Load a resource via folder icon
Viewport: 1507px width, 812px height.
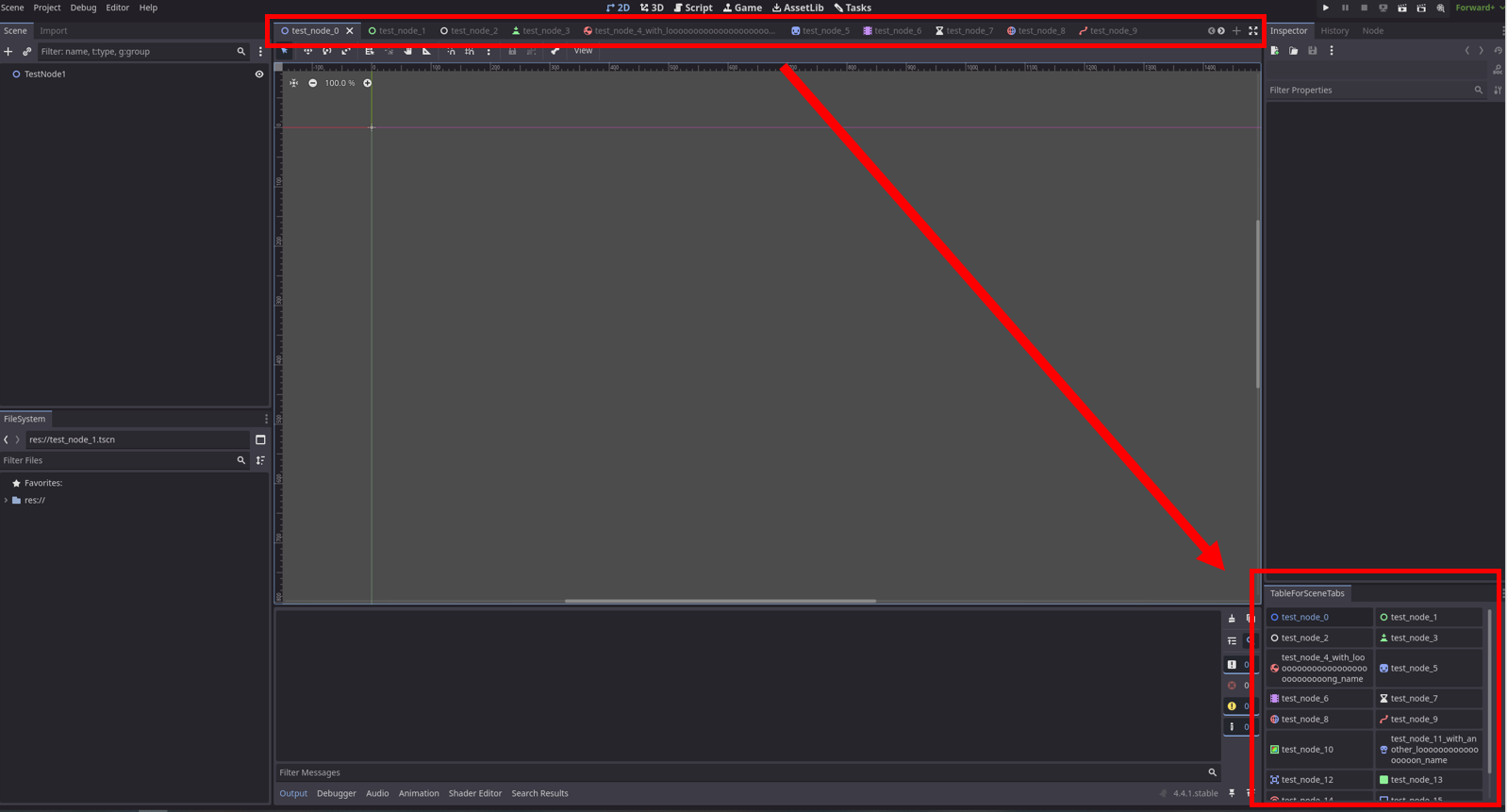click(x=1294, y=51)
